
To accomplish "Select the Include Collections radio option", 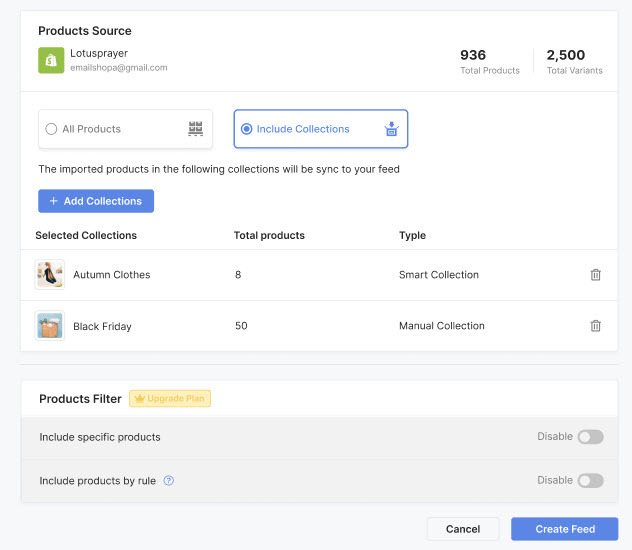I will 246,129.
